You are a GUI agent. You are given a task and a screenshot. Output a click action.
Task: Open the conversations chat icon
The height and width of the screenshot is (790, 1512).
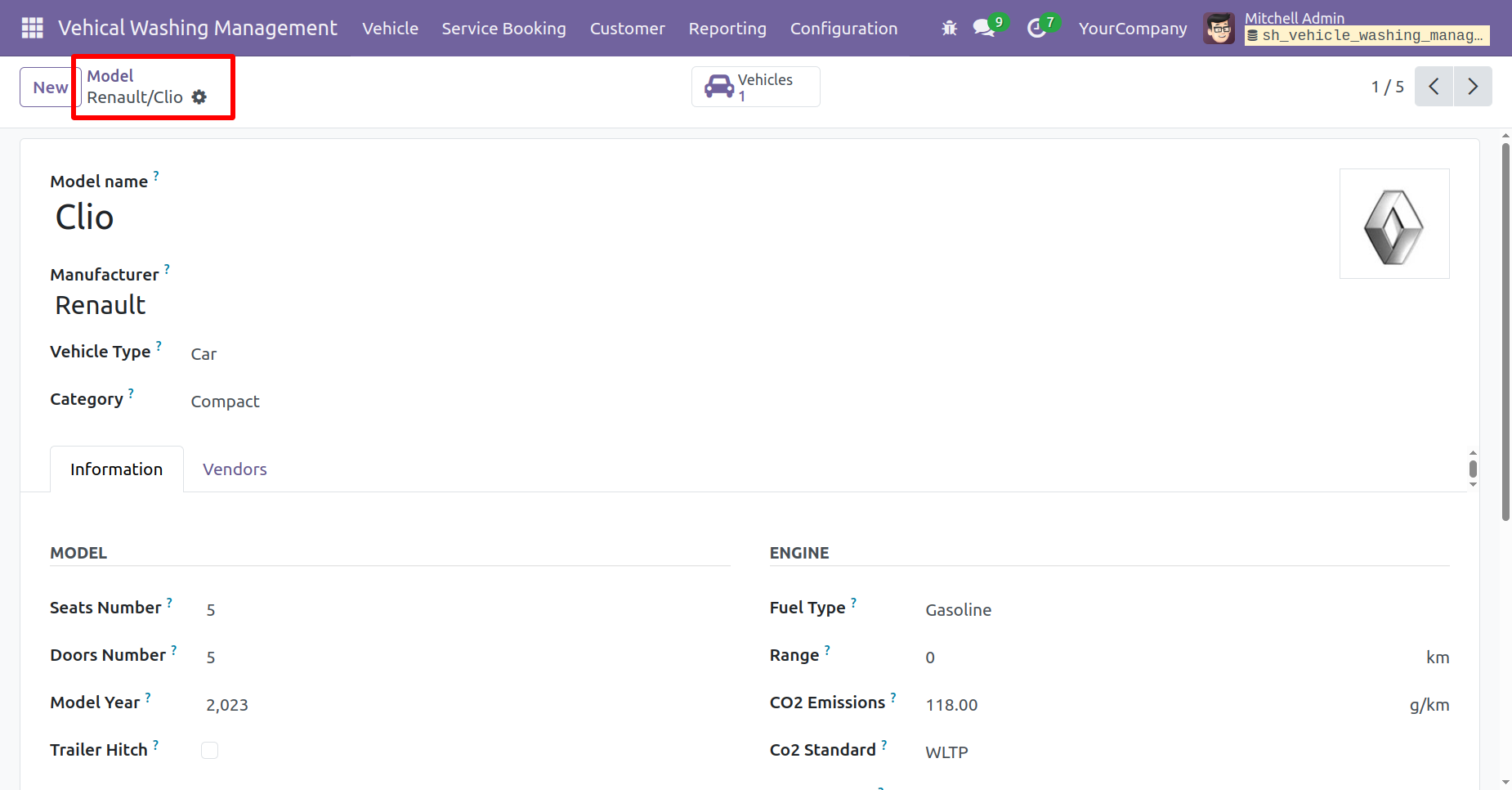click(984, 29)
